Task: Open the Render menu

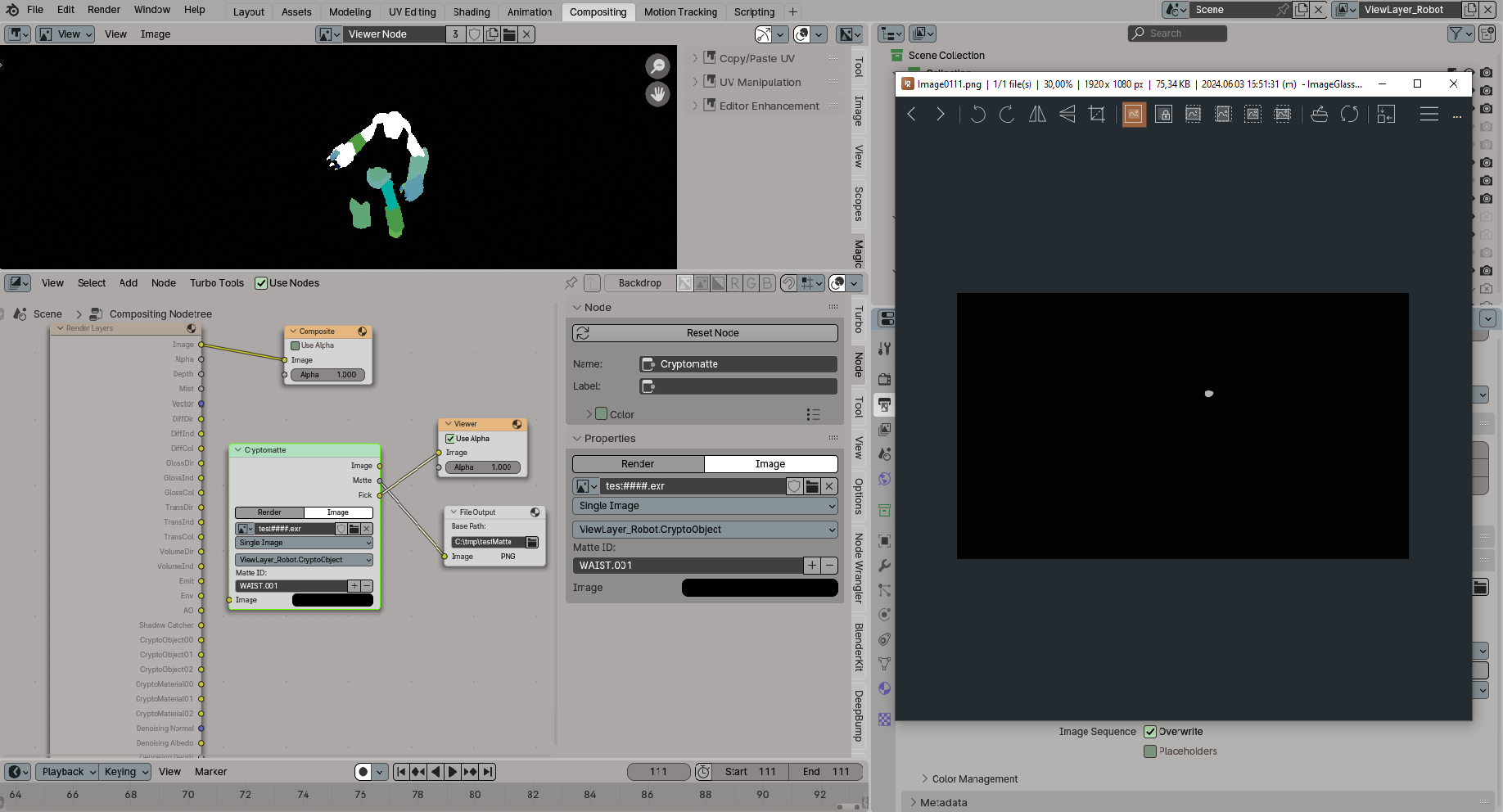Action: point(104,10)
